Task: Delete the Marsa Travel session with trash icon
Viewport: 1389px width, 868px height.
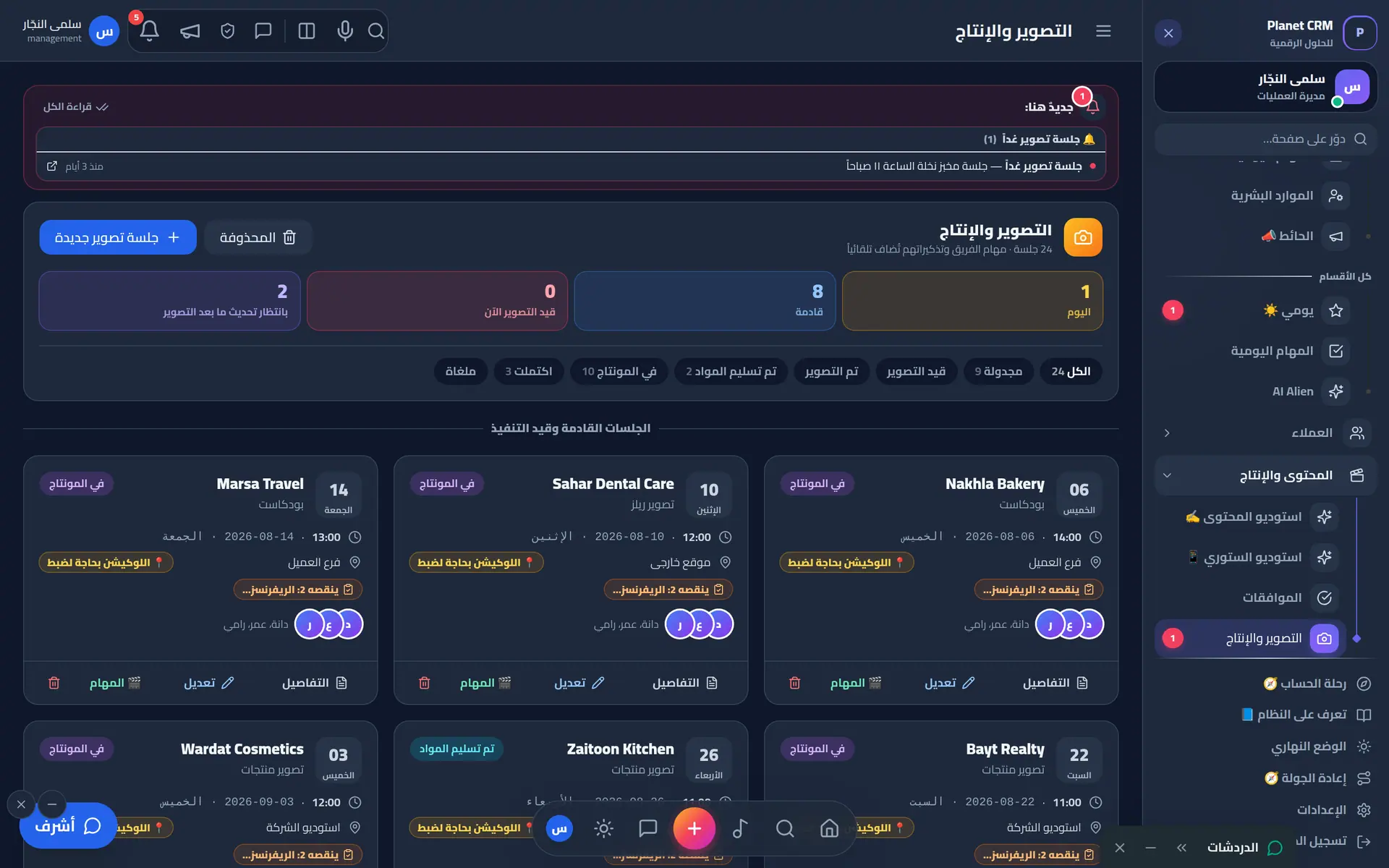Action: pyautogui.click(x=54, y=683)
